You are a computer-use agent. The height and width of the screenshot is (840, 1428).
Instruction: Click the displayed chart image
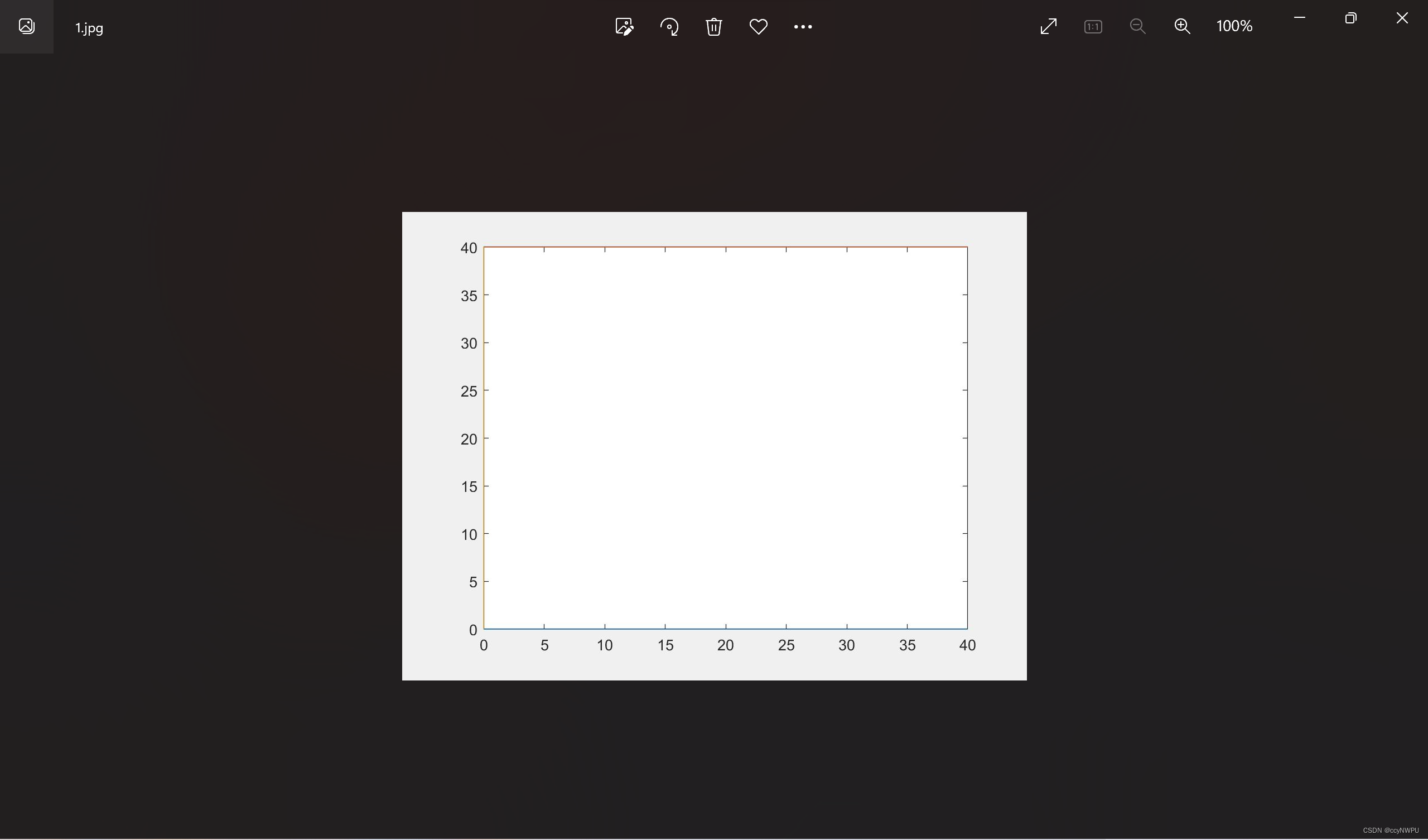713,445
